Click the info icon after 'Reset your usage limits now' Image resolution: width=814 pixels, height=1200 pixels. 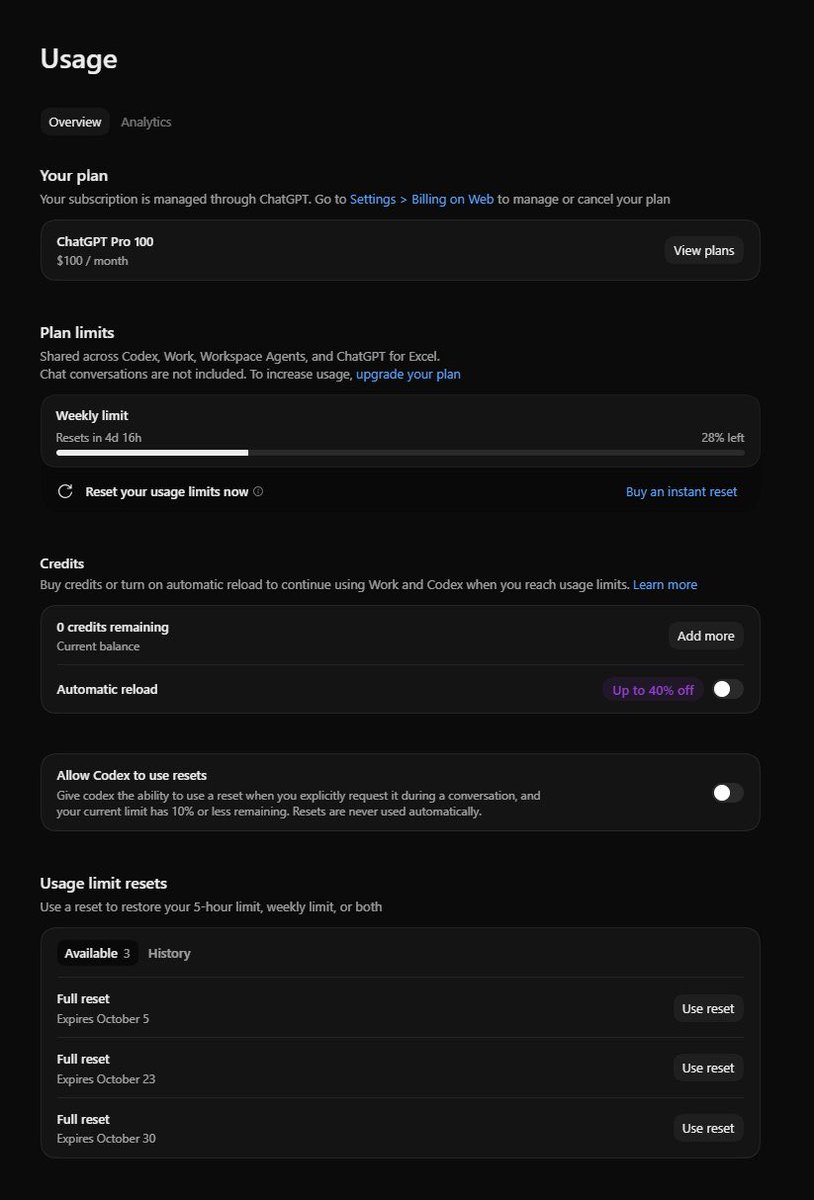pyautogui.click(x=258, y=492)
